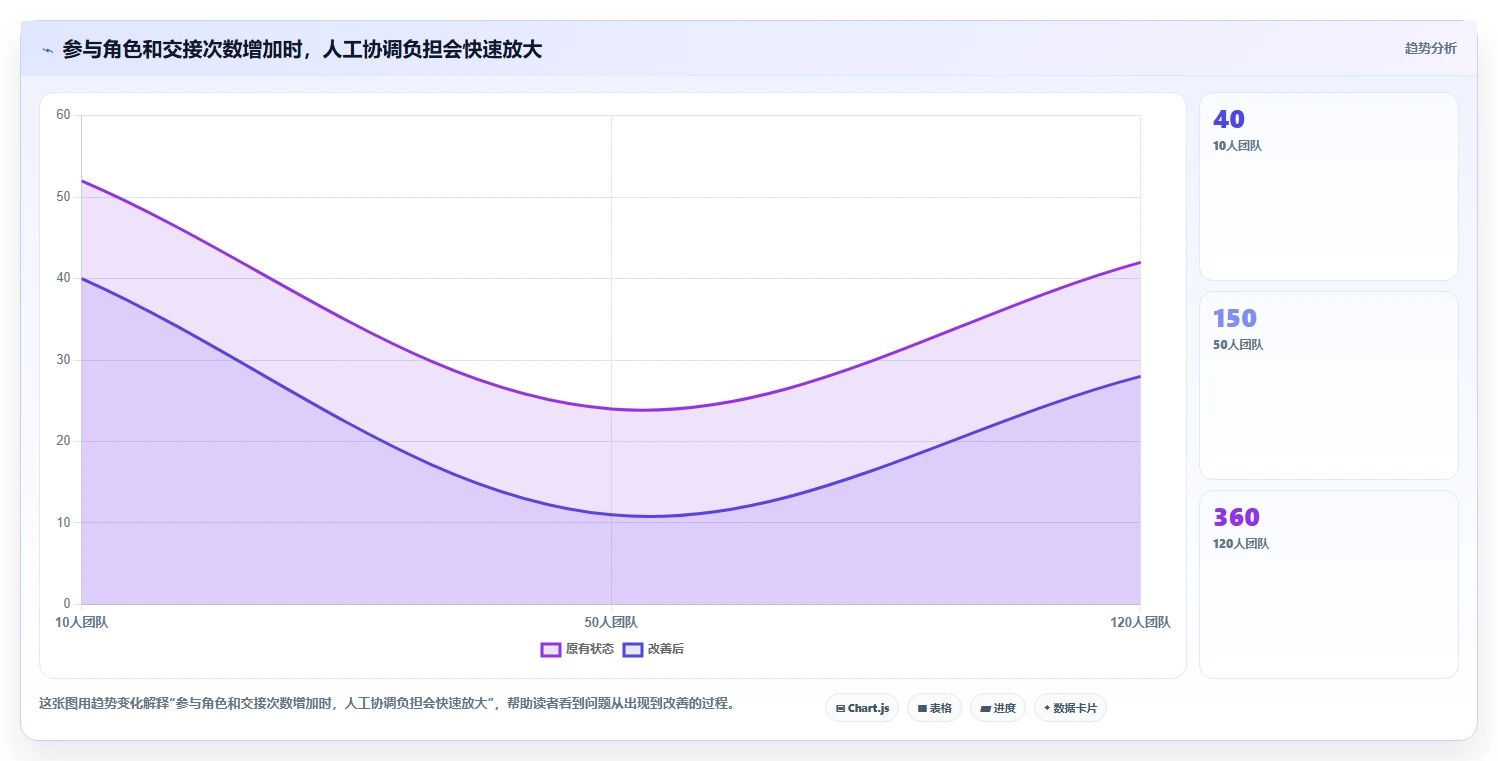Screen dimensions: 1498x761
Task: Open the 50人团队 data card
Action: (x=1329, y=386)
